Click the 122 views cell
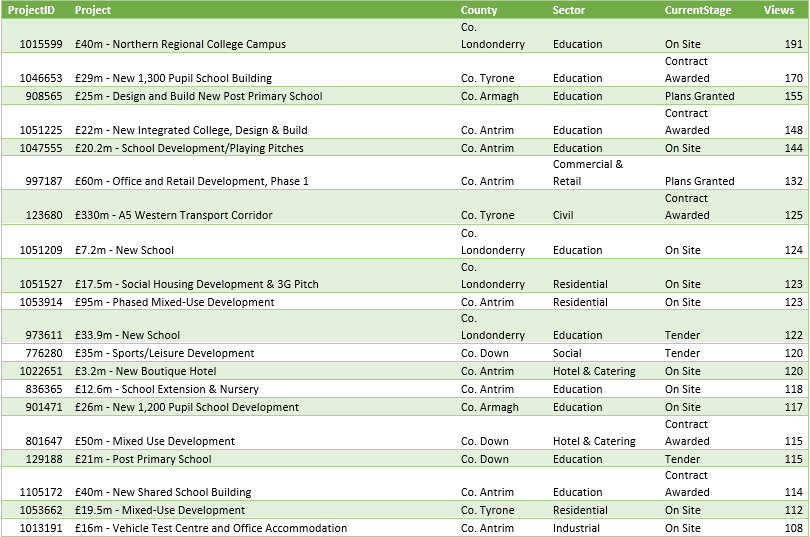Screen dimensions: 810x537 coord(793,336)
